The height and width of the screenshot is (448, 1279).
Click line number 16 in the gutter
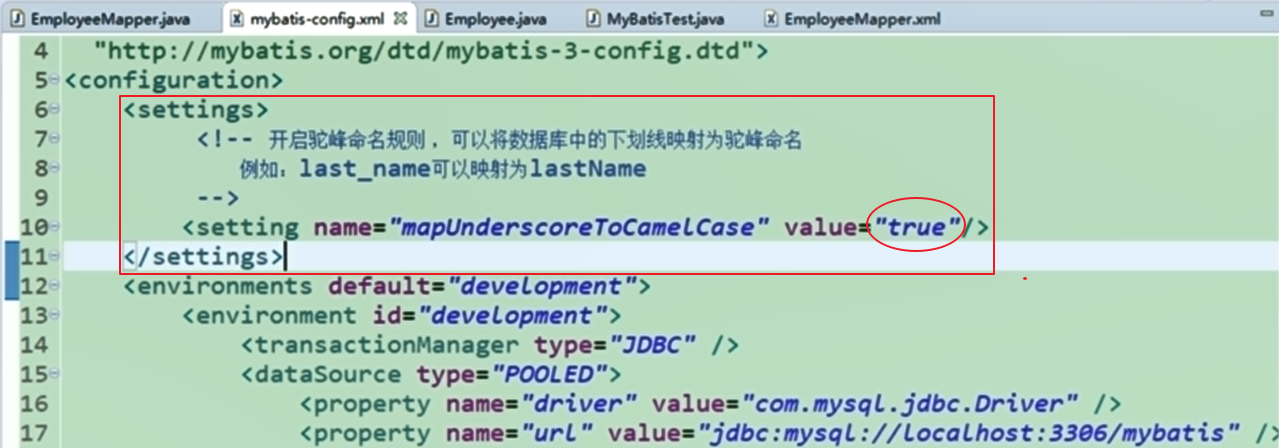[33, 404]
